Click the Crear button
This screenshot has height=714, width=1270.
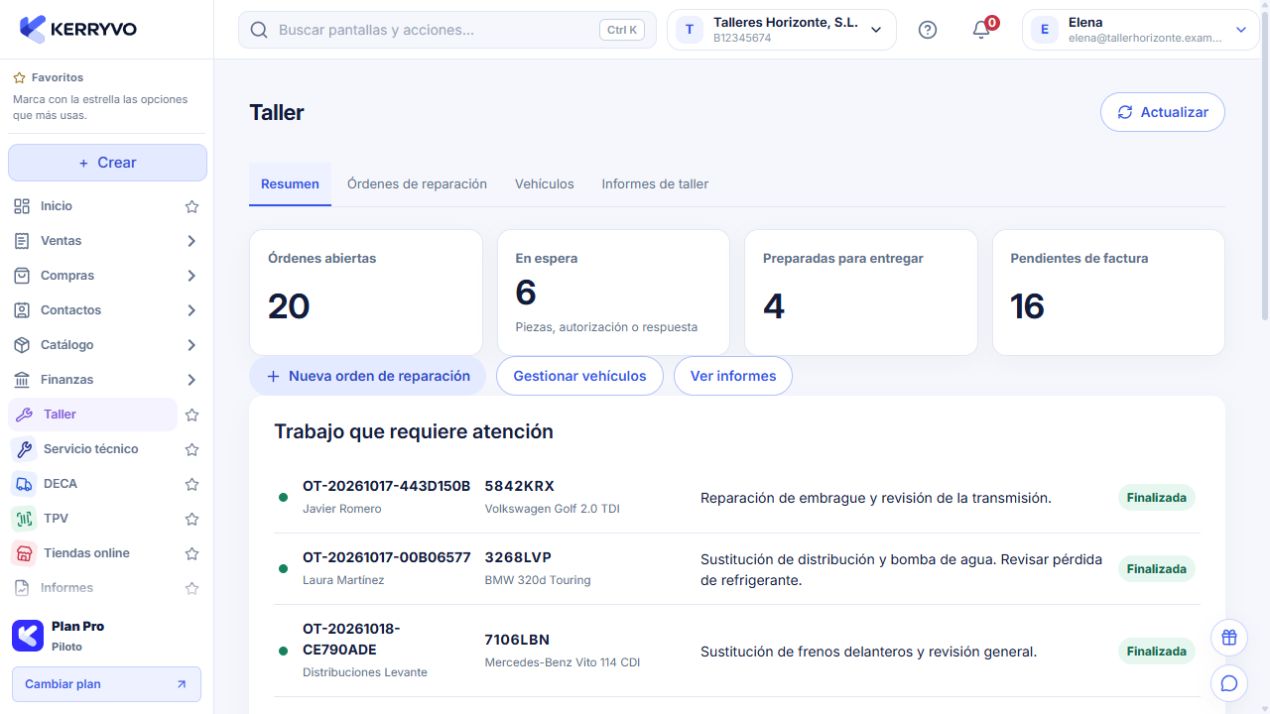click(107, 163)
